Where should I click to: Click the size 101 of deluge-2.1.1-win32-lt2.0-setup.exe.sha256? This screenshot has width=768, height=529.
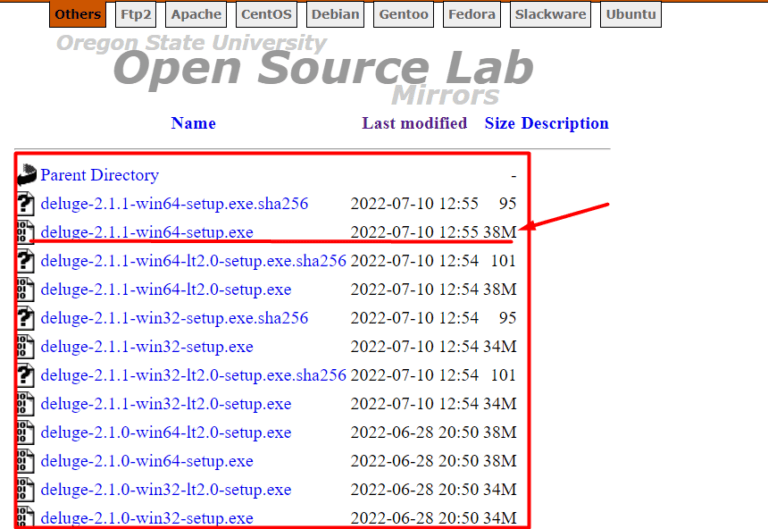504,375
